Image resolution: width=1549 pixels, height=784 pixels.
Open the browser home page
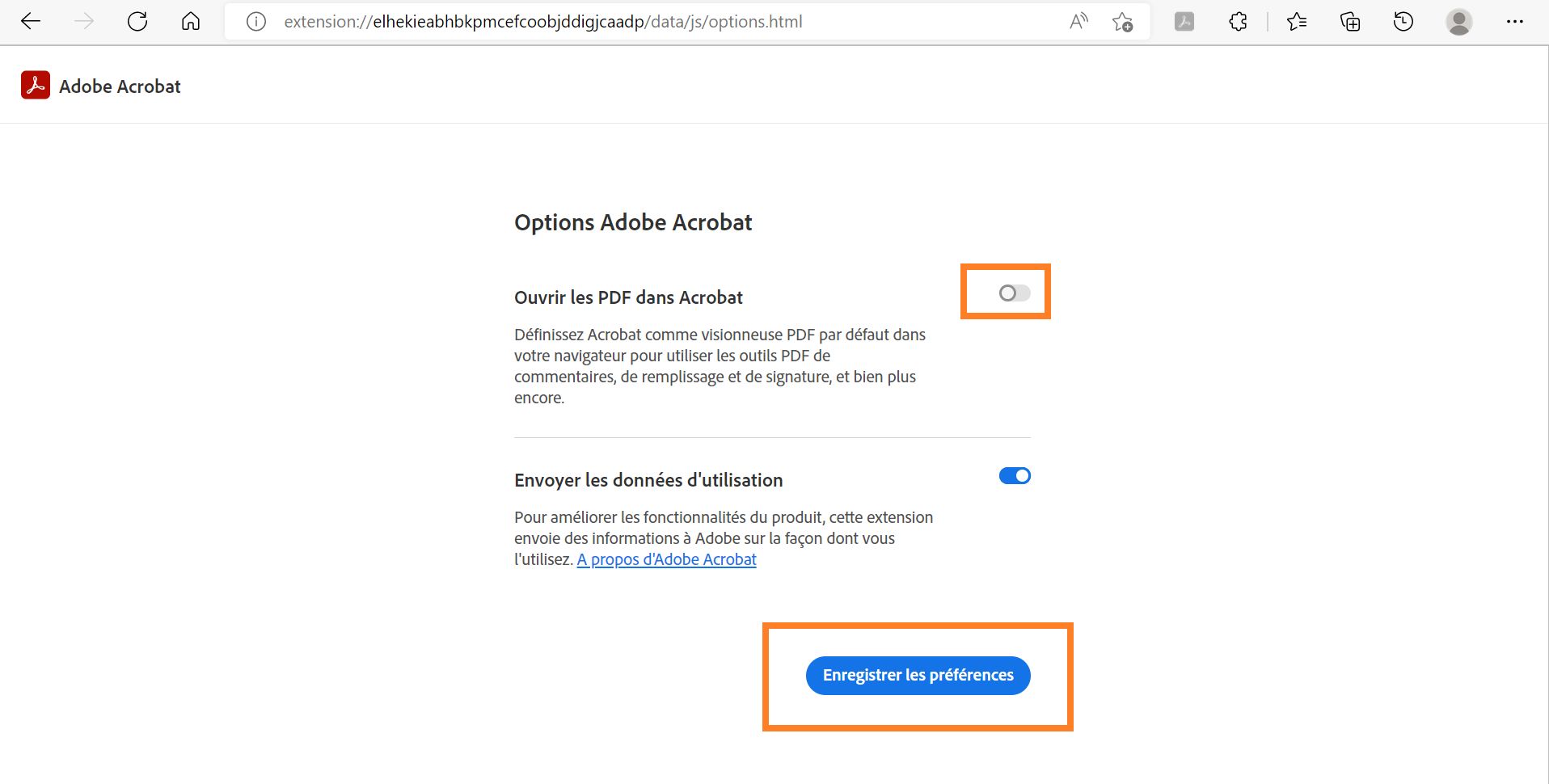pos(191,21)
